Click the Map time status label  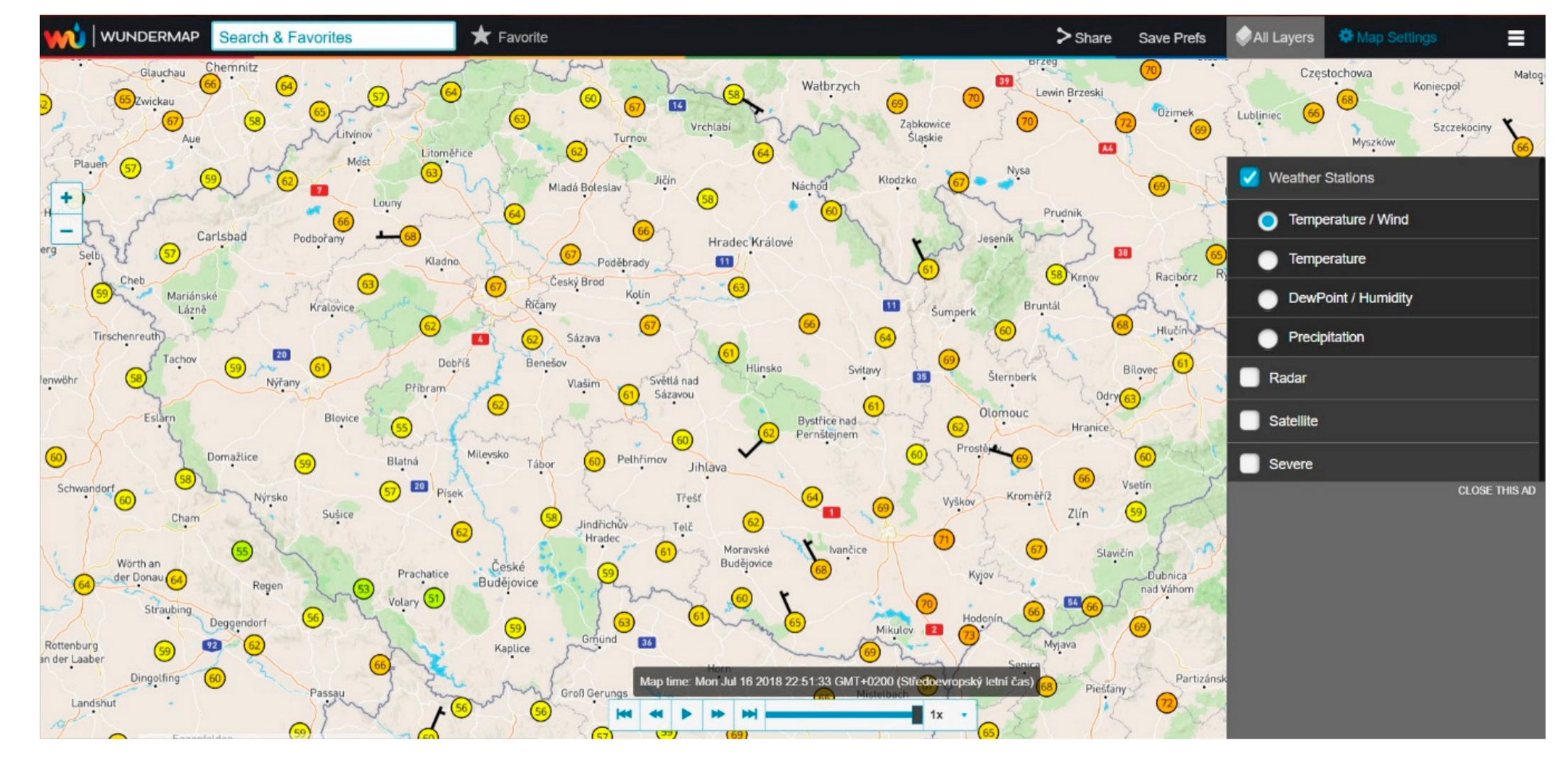[x=836, y=681]
